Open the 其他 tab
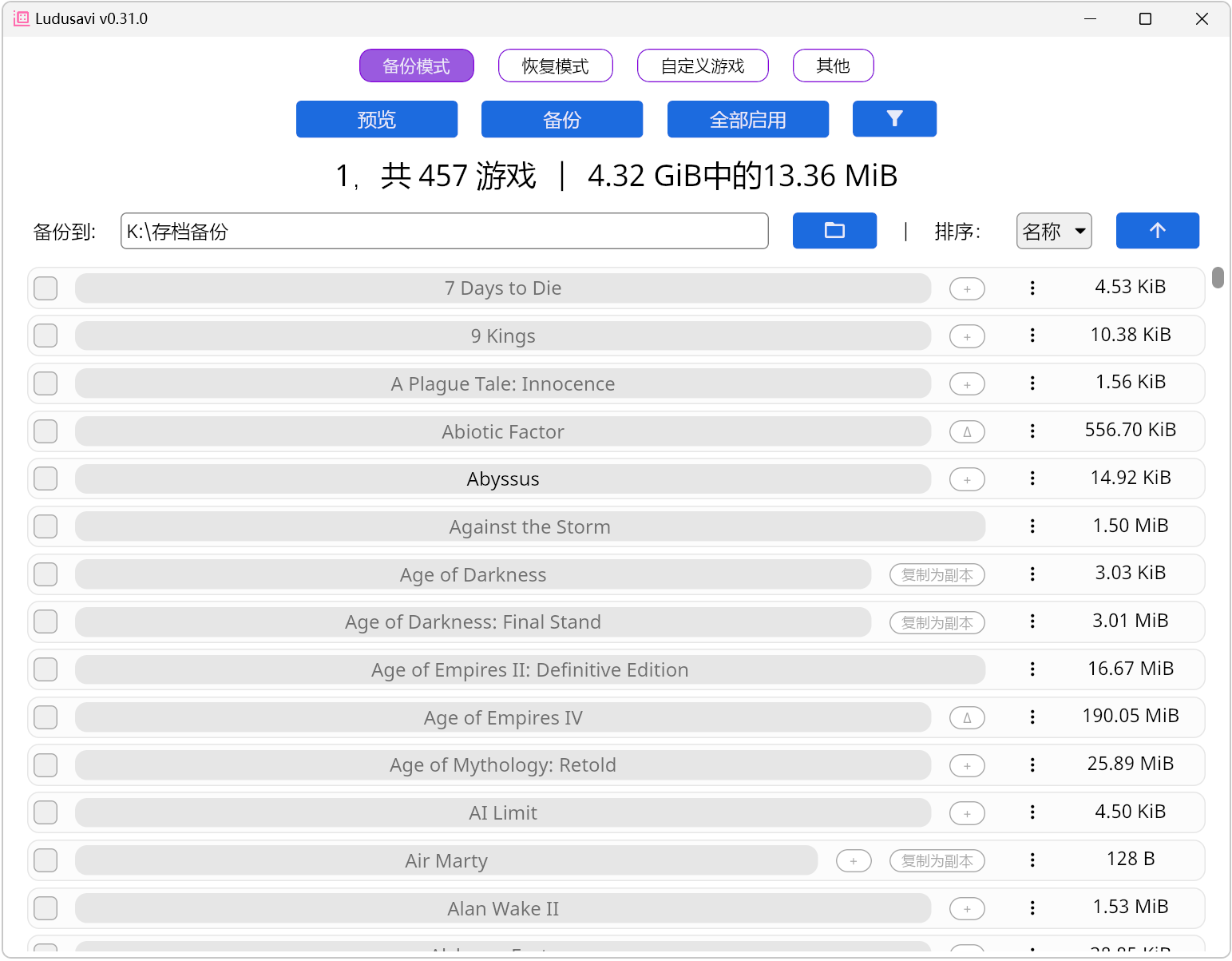Screen dimensions: 1232x961 (x=834, y=66)
